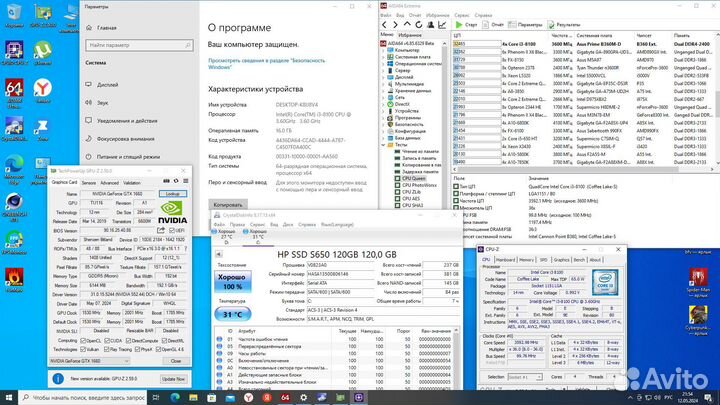Expand the Системная плата tree node
Viewport: 720px width, 405px height.
tap(385, 57)
